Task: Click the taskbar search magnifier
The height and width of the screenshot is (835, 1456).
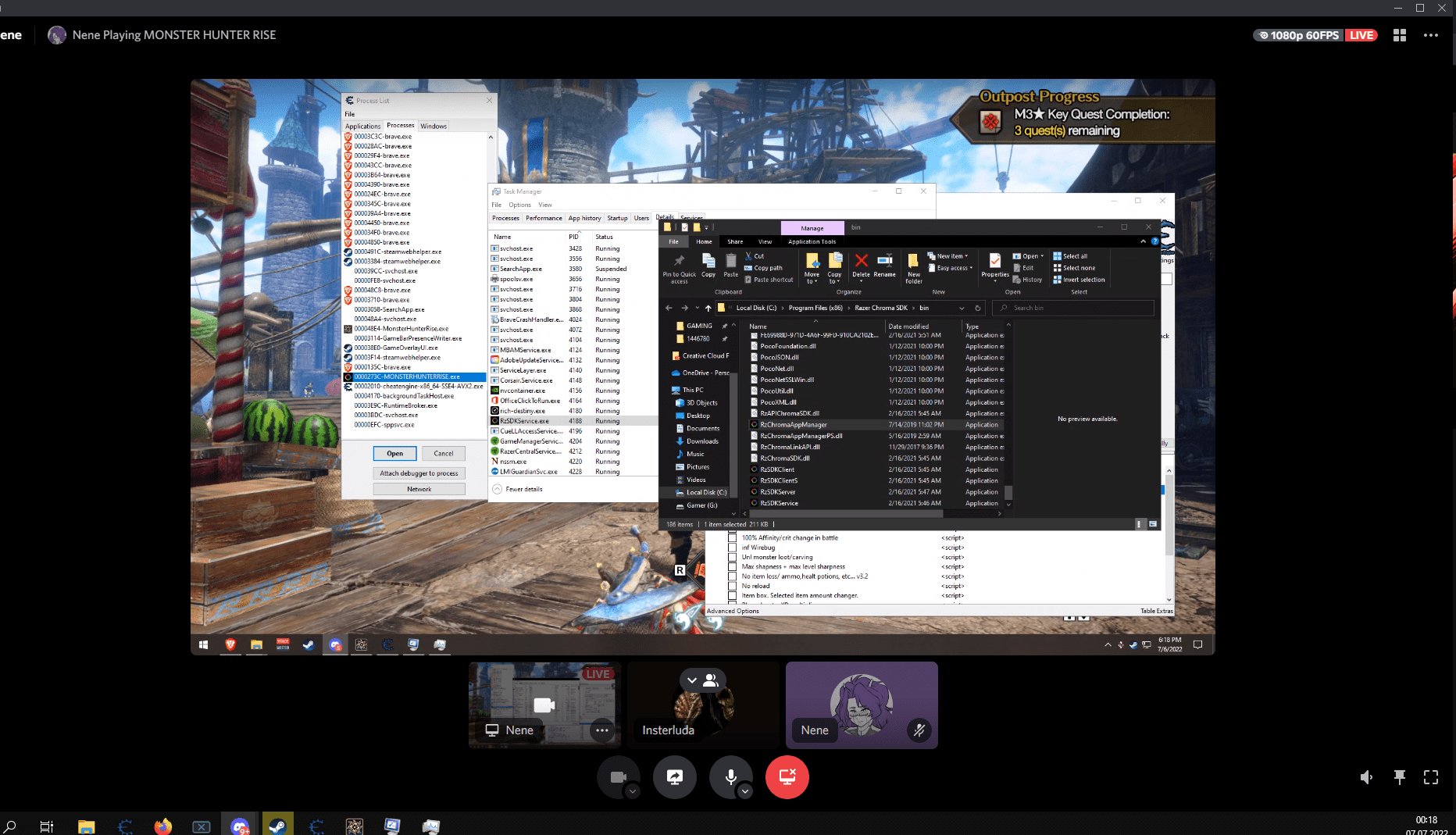Action: [x=10, y=826]
